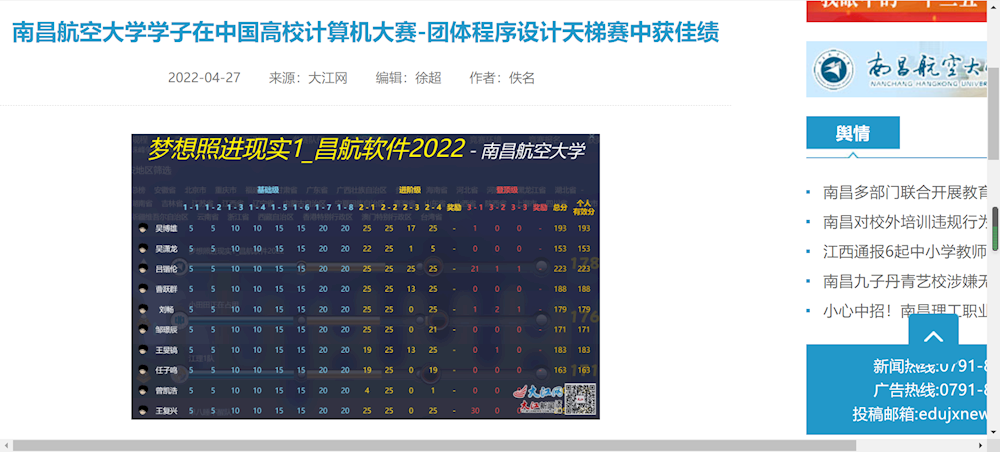Click the source name 大江网
Screen dimensions: 1000x452
pyautogui.click(x=327, y=78)
